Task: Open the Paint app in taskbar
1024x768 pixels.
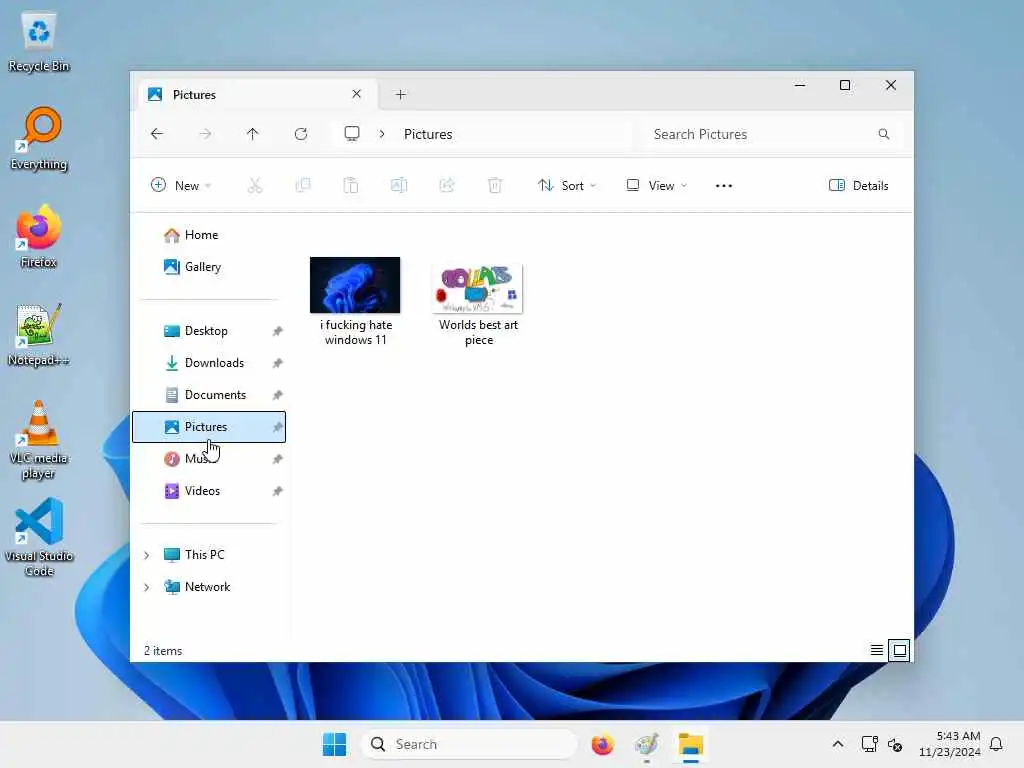Action: click(647, 744)
